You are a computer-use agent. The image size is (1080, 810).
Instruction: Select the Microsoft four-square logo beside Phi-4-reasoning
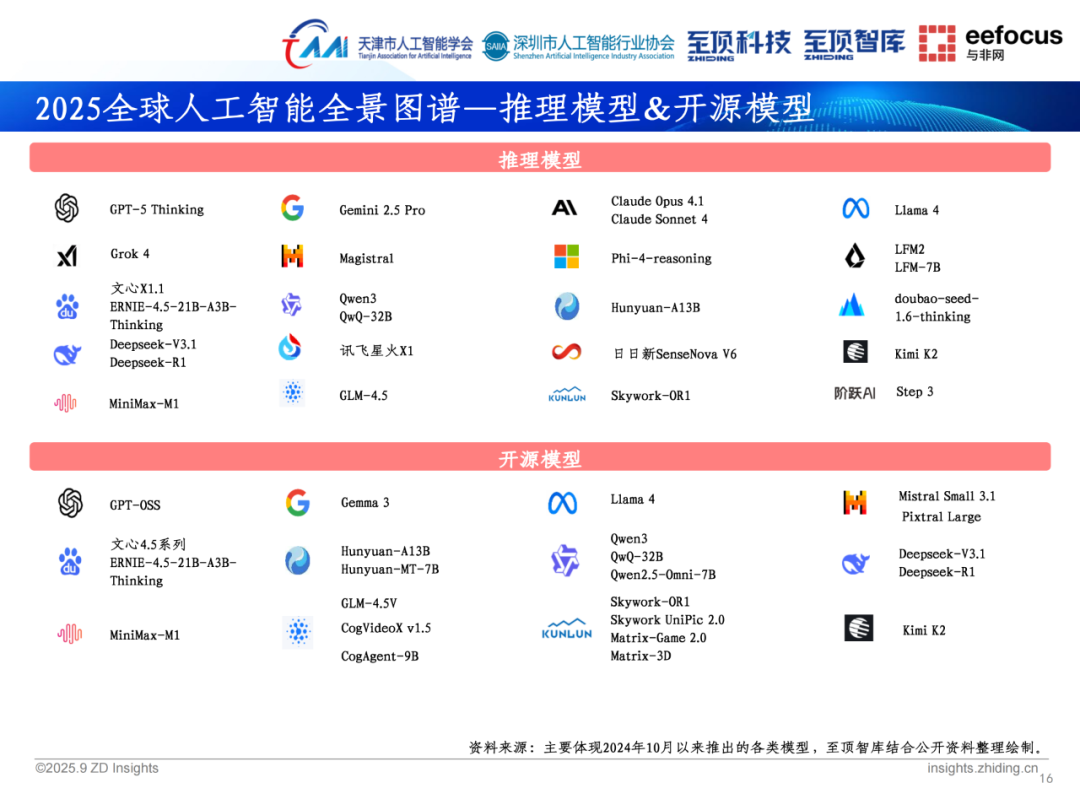click(567, 256)
